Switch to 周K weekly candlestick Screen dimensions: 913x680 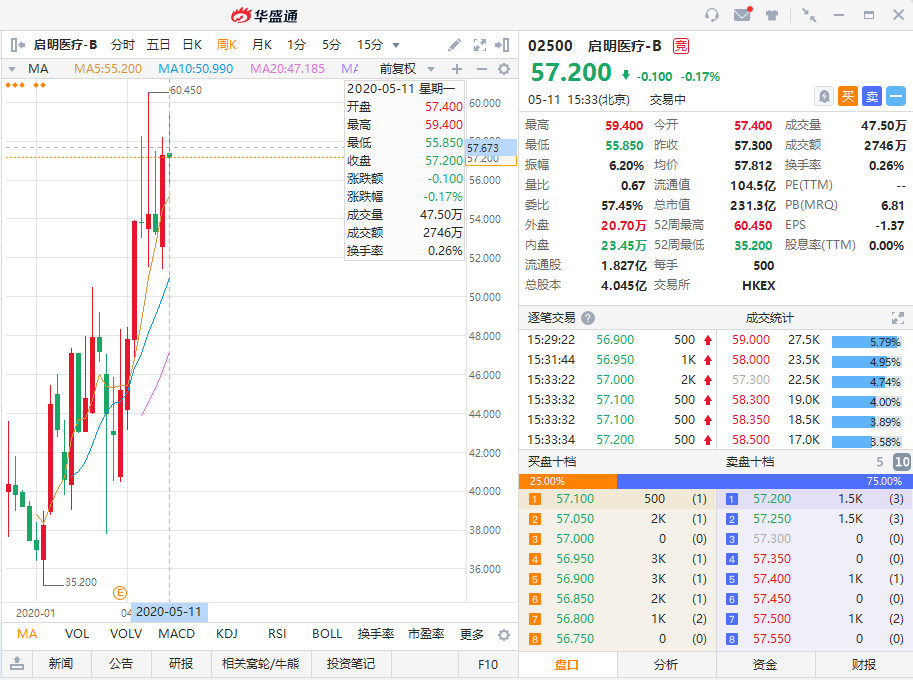[x=227, y=45]
